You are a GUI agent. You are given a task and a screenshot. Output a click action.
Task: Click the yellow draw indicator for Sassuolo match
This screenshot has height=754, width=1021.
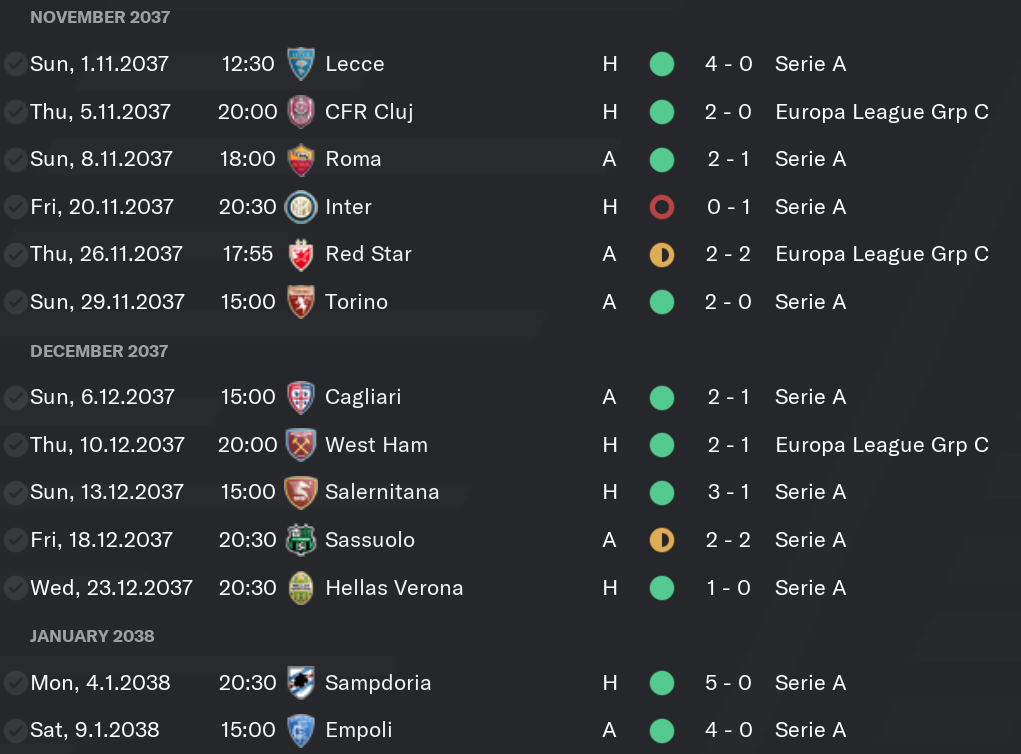[662, 540]
